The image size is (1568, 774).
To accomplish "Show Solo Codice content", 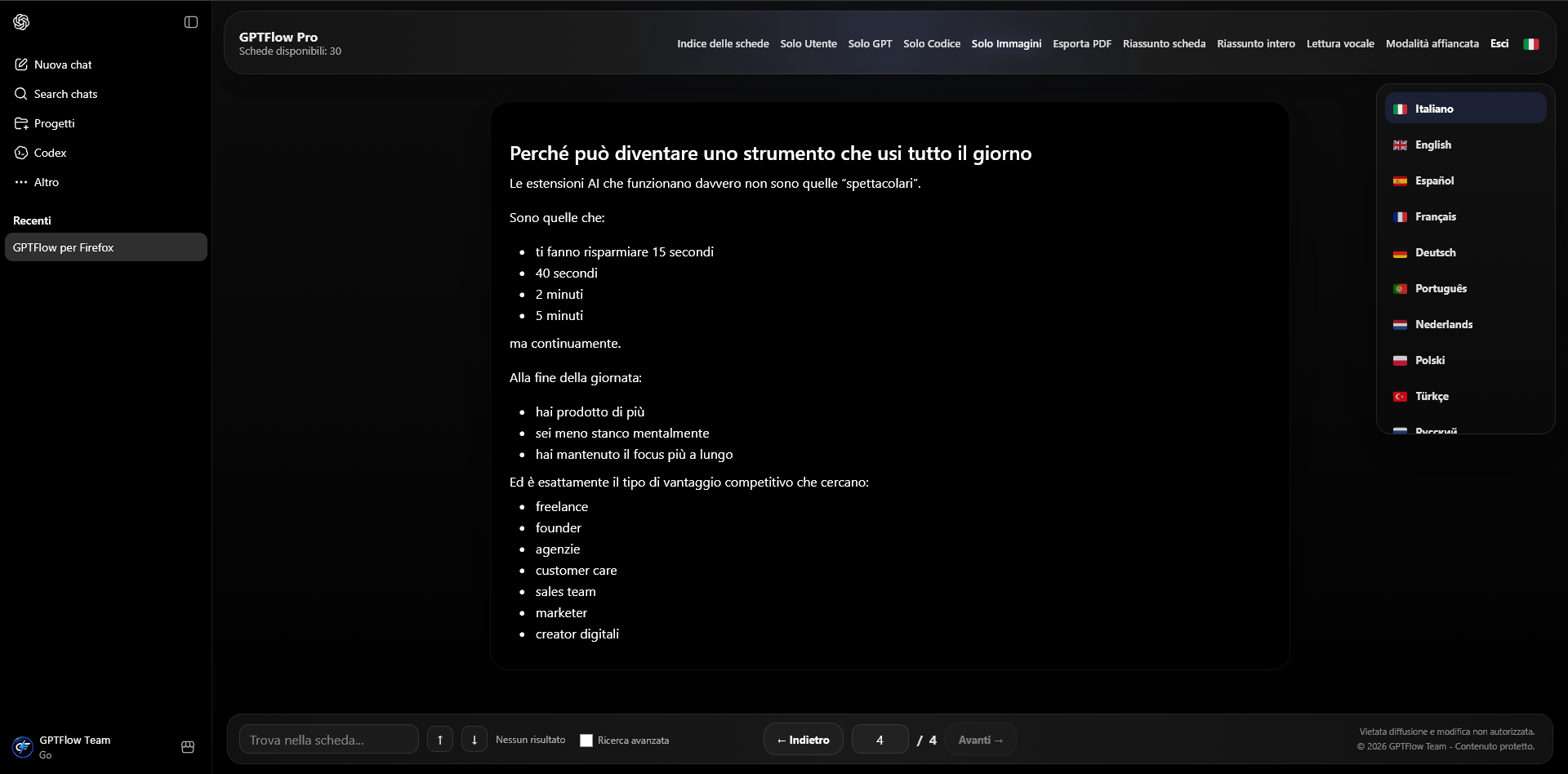I will coord(932,44).
